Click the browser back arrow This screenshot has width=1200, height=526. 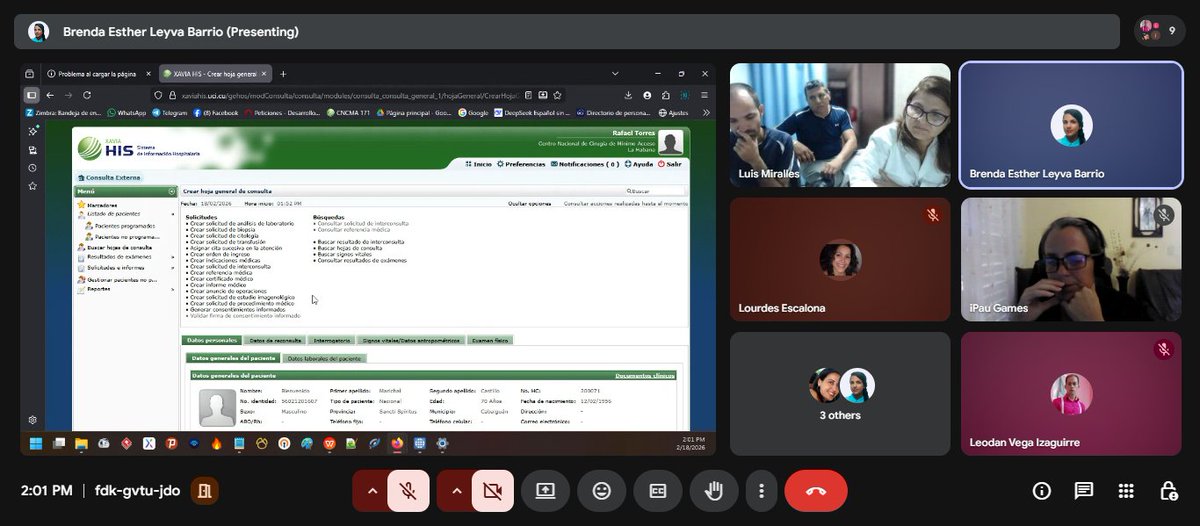pyautogui.click(x=50, y=95)
